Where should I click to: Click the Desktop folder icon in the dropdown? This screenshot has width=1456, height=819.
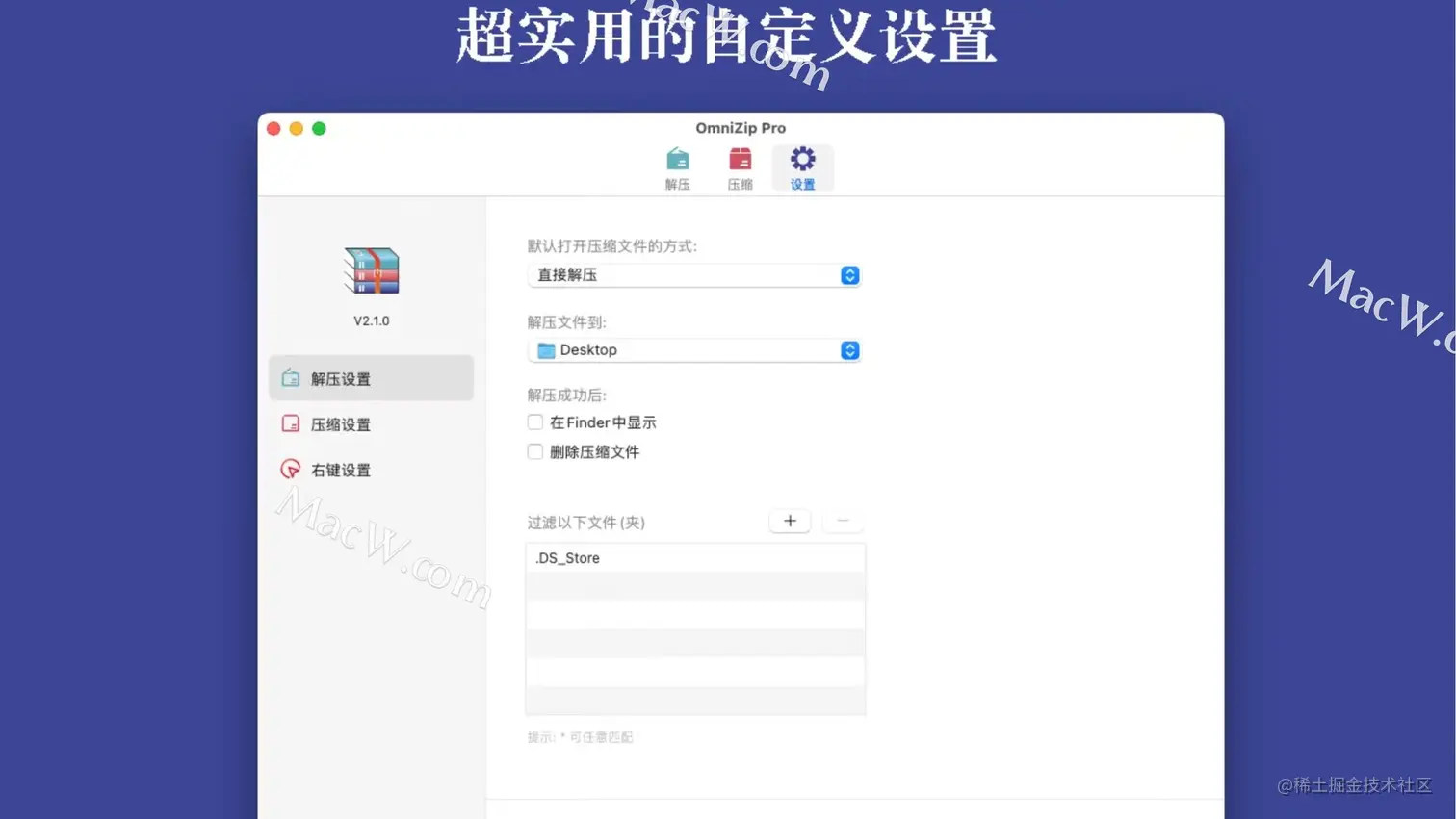pos(546,350)
